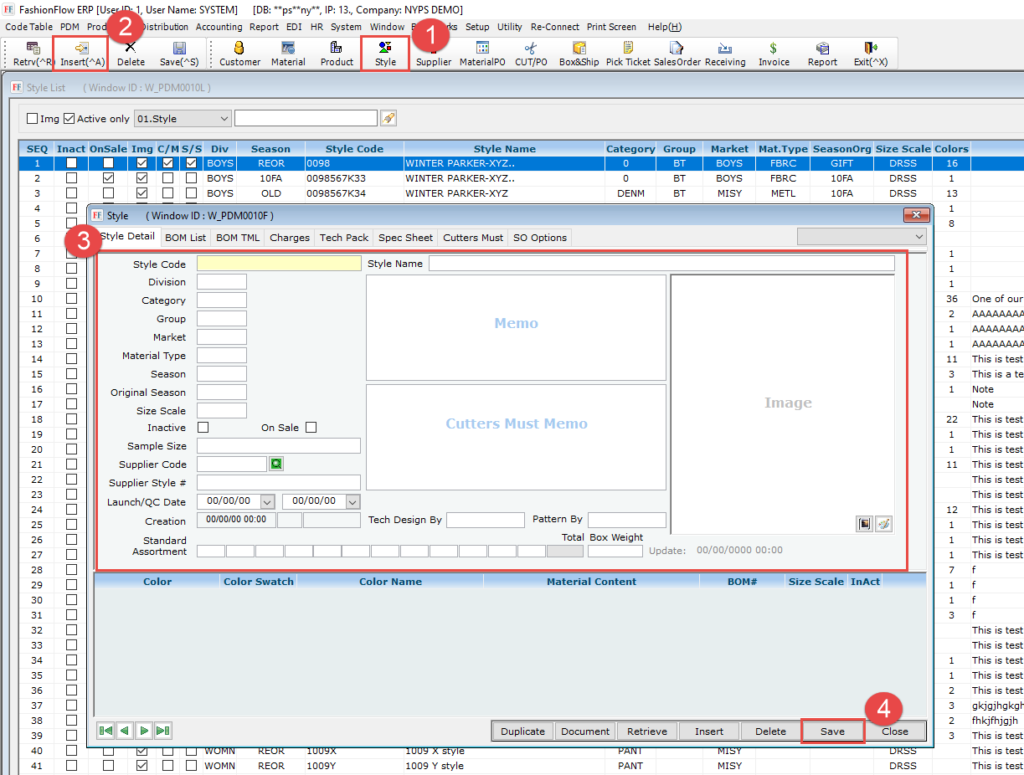Click the supplier code lookup icon

click(276, 464)
